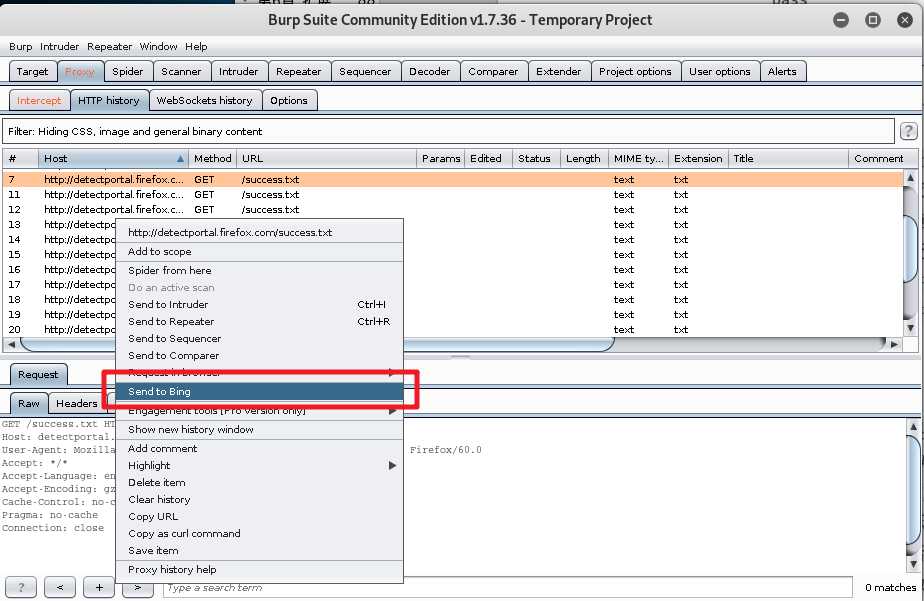Switch to the Sequencer tab
Screen dimensions: 924x601
[x=365, y=71]
